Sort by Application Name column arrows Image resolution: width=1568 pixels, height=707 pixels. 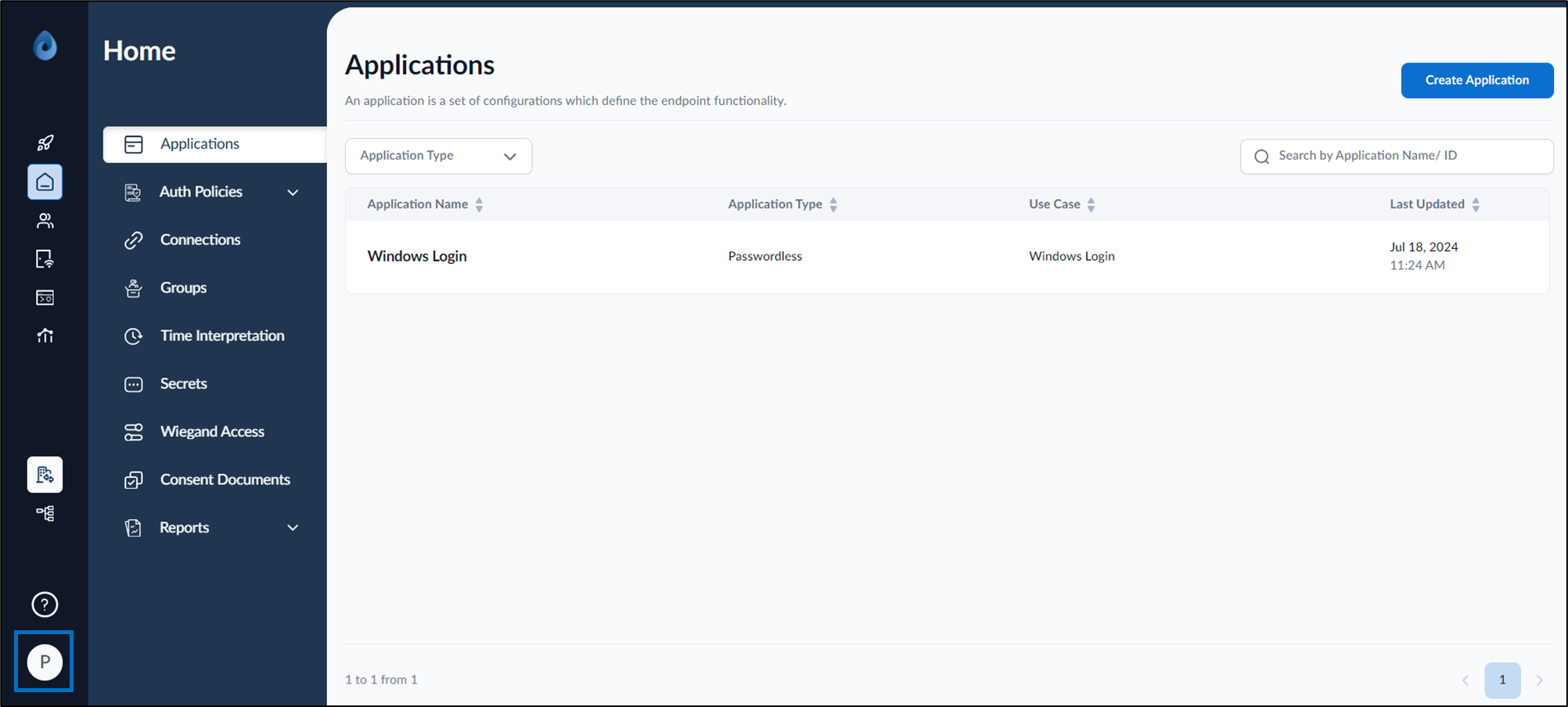(479, 204)
